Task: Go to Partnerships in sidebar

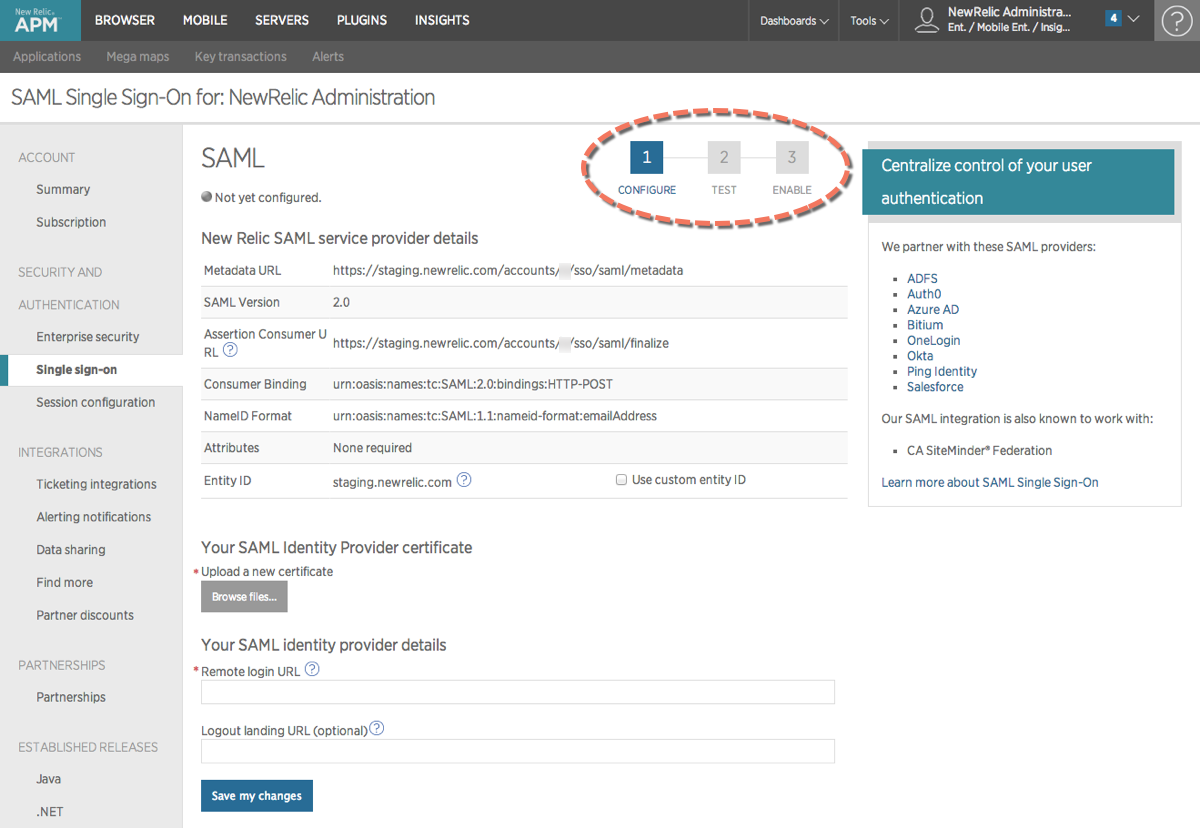Action: pos(71,698)
